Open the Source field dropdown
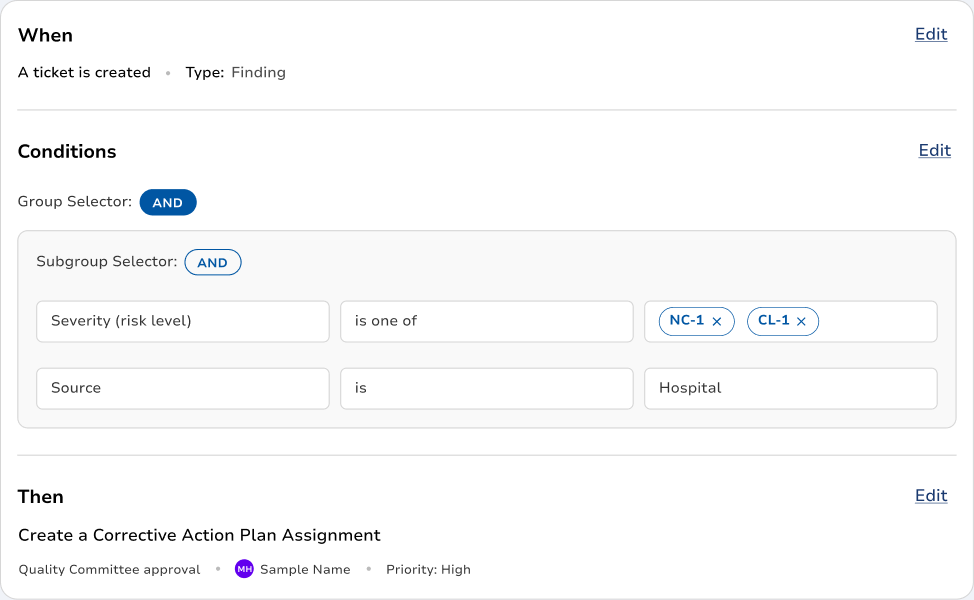Viewport: 974px width, 600px height. click(x=183, y=388)
